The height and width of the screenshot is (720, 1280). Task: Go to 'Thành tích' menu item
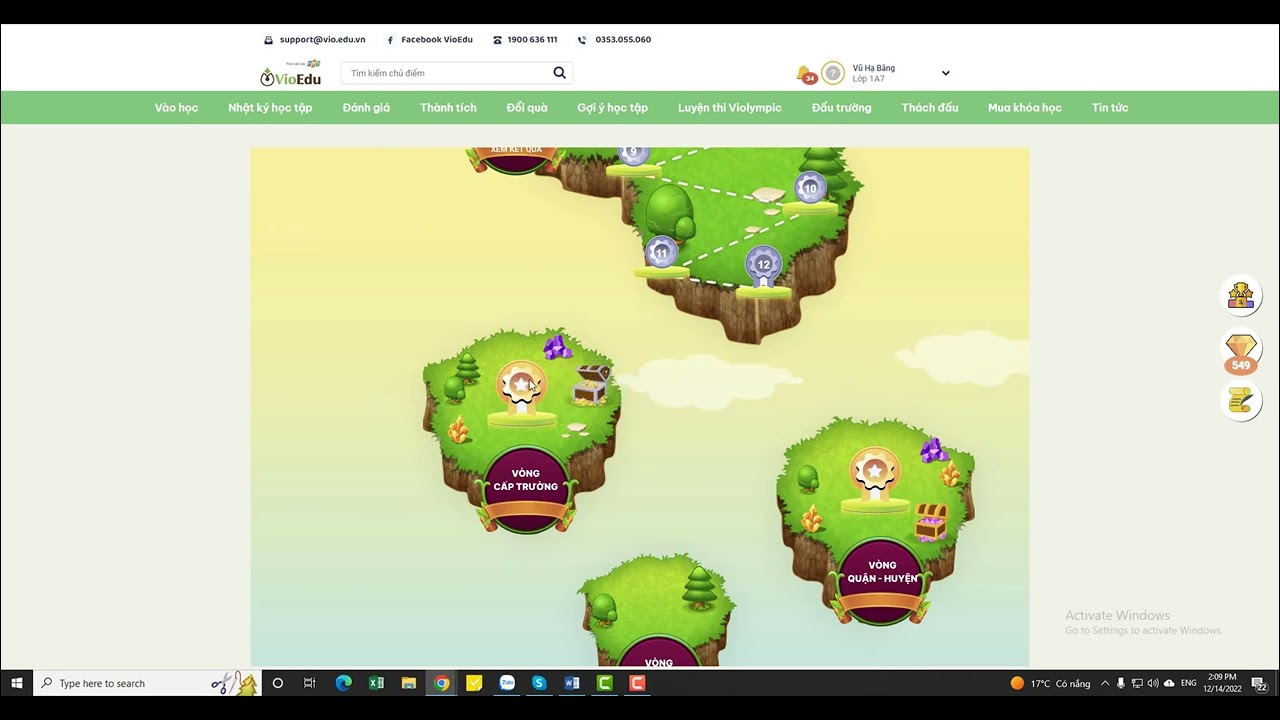[x=448, y=108]
